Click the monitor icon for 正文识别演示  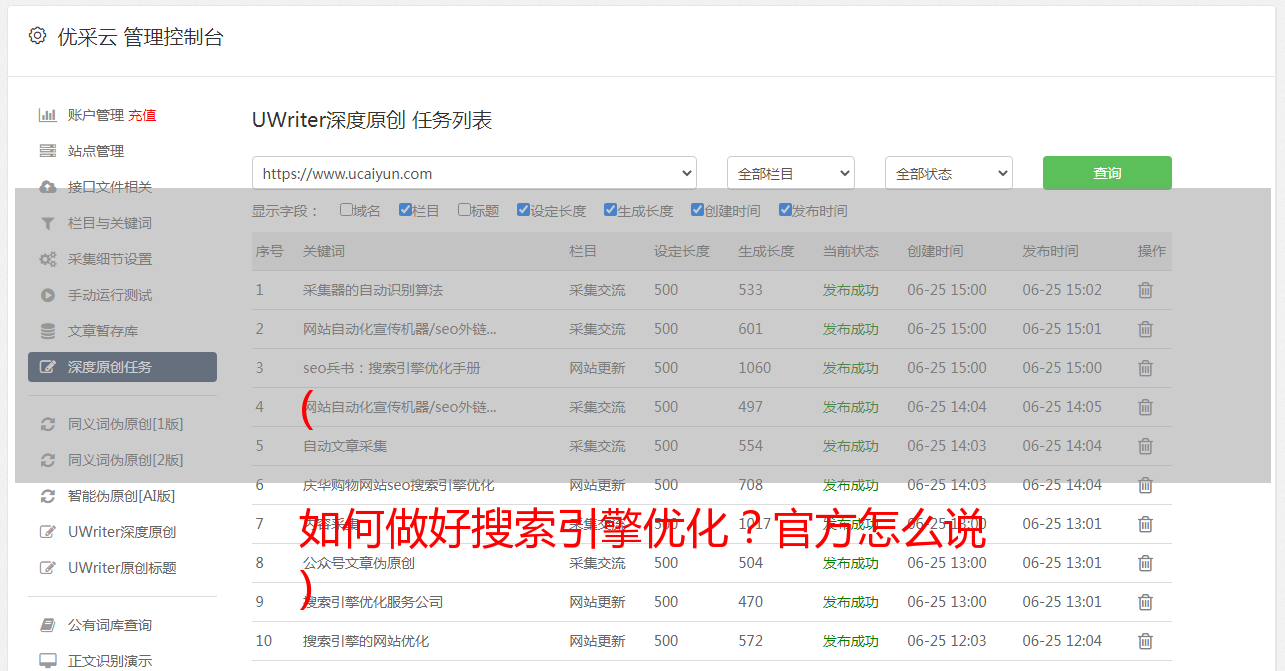(x=47, y=661)
